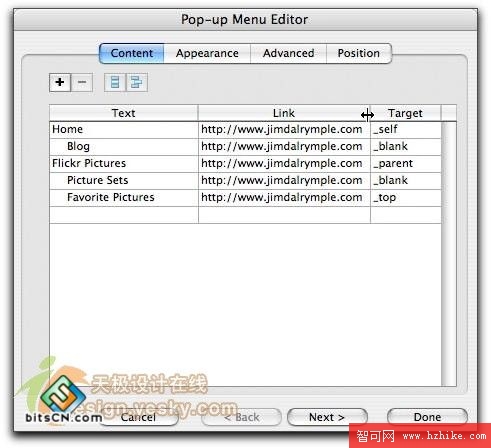Click the Indent Menu icon
Image resolution: width=491 pixels, height=448 pixels.
(x=137, y=82)
